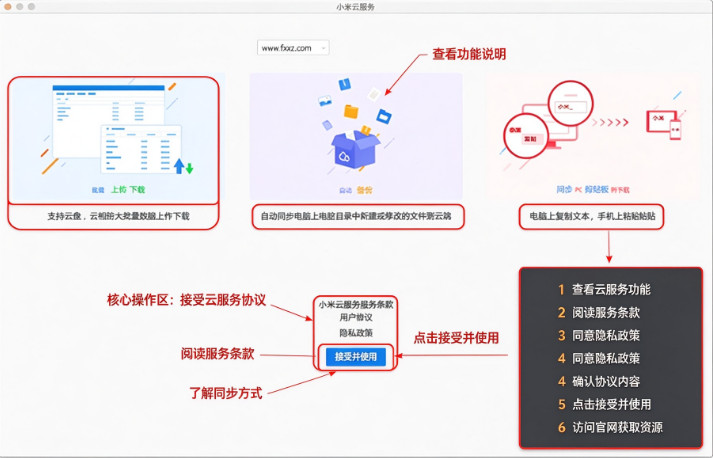713x458 pixels.
Task: Select the PC clipboard sync illustration
Action: pyautogui.click(x=591, y=136)
